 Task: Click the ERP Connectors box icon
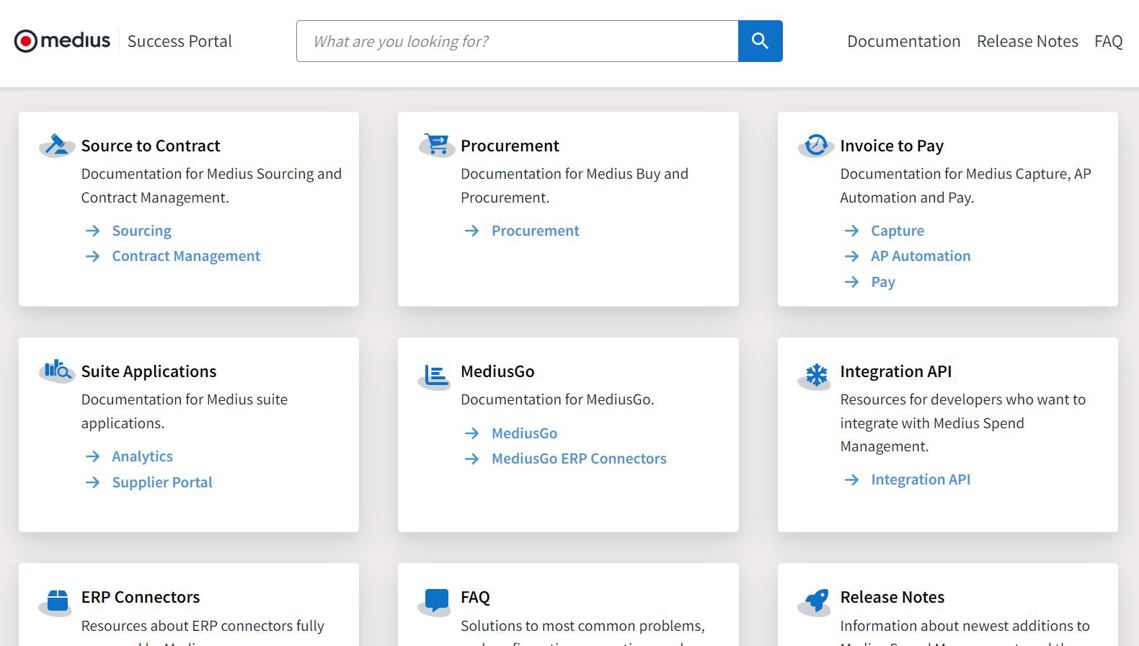tap(57, 601)
